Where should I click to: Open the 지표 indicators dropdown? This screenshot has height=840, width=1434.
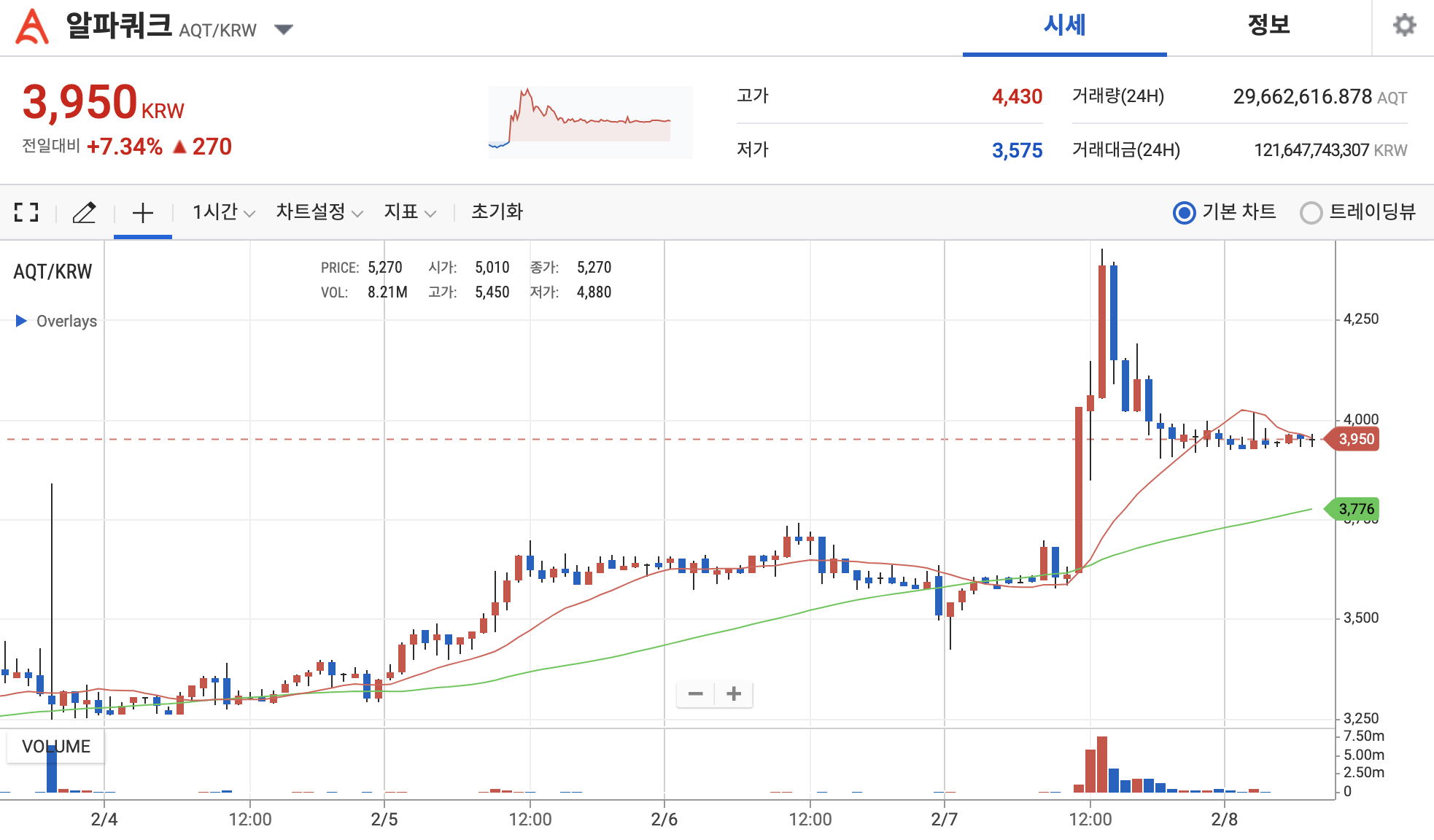[409, 212]
